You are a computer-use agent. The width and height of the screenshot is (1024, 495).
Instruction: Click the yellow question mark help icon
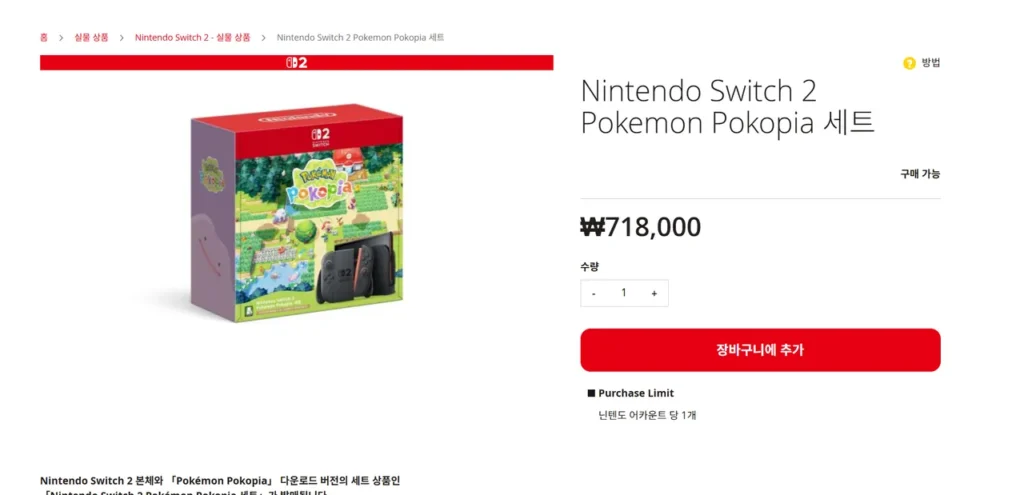pyautogui.click(x=909, y=63)
